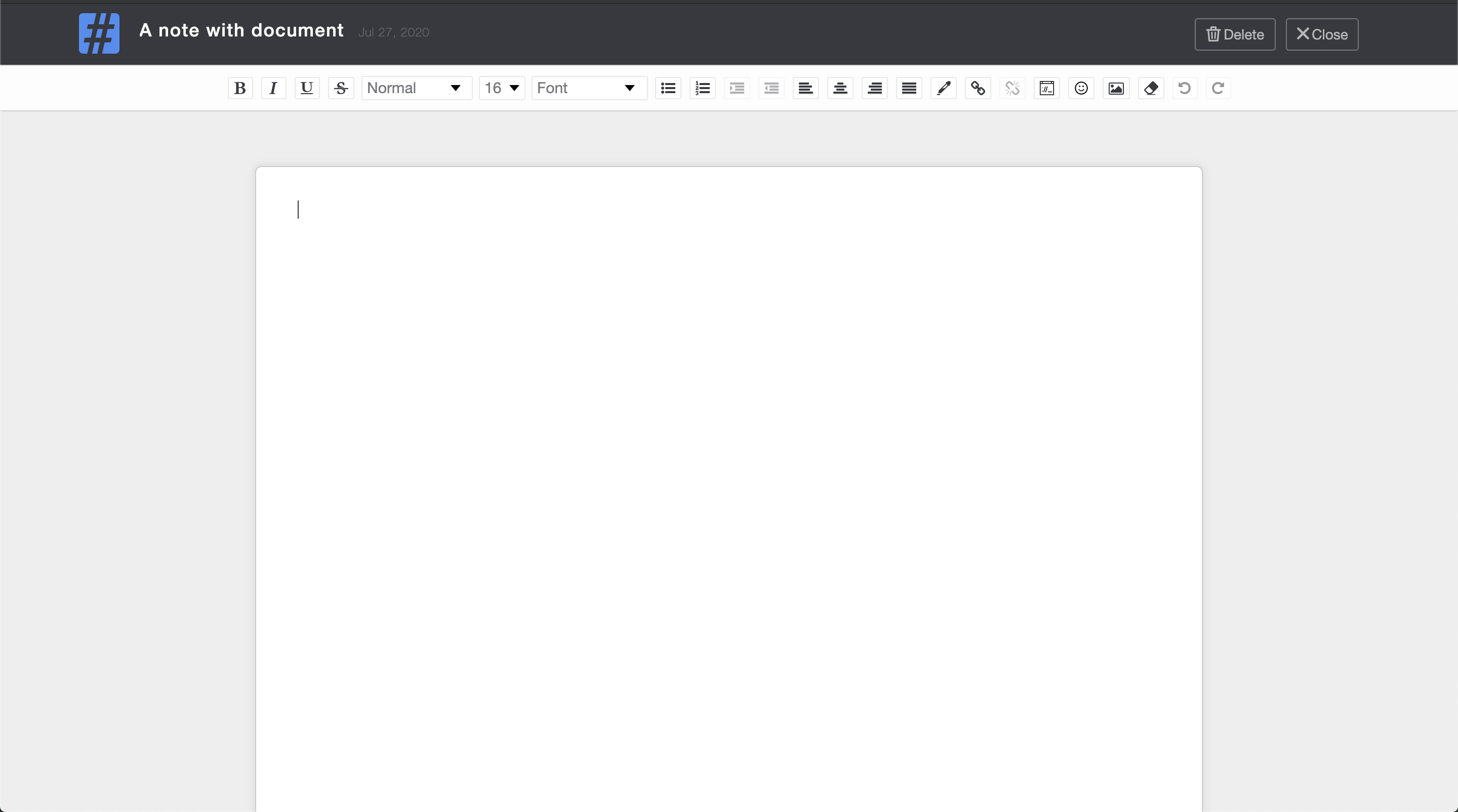Click the eraser remove formatting icon
The width and height of the screenshot is (1458, 812).
[1151, 88]
